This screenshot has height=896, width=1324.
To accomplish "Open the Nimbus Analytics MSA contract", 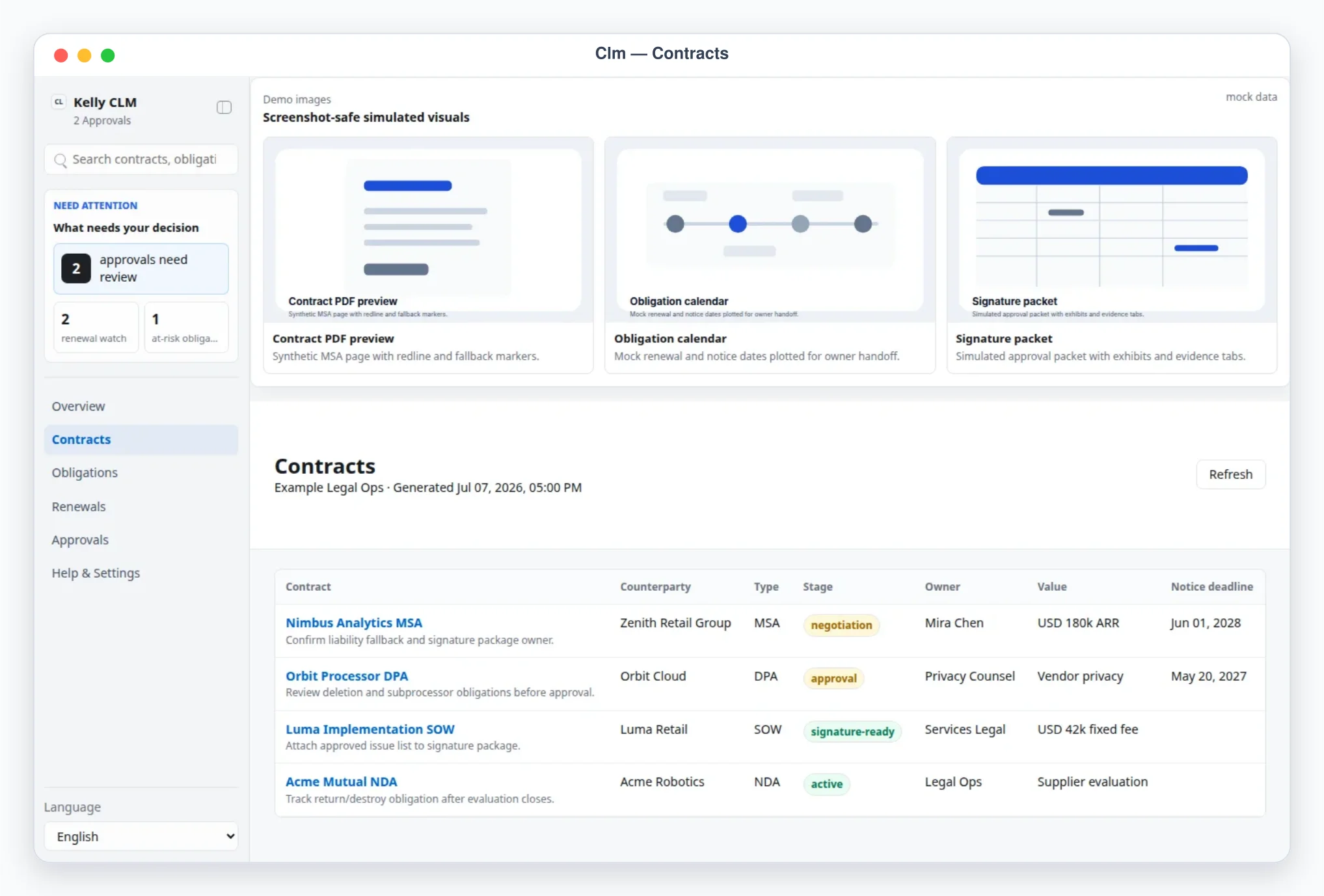I will tap(354, 623).
